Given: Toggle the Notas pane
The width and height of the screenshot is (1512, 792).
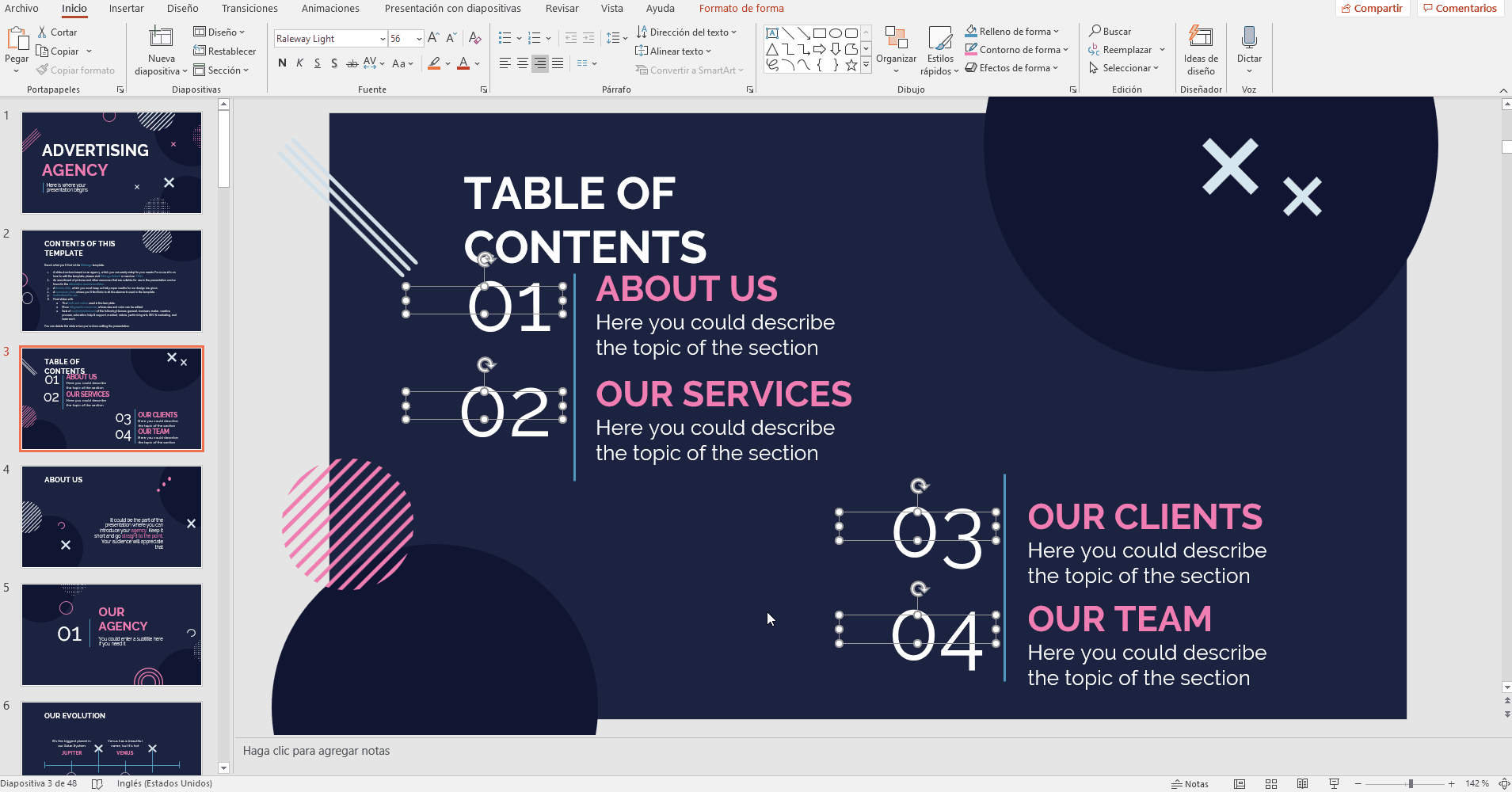Looking at the screenshot, I should tap(1190, 784).
